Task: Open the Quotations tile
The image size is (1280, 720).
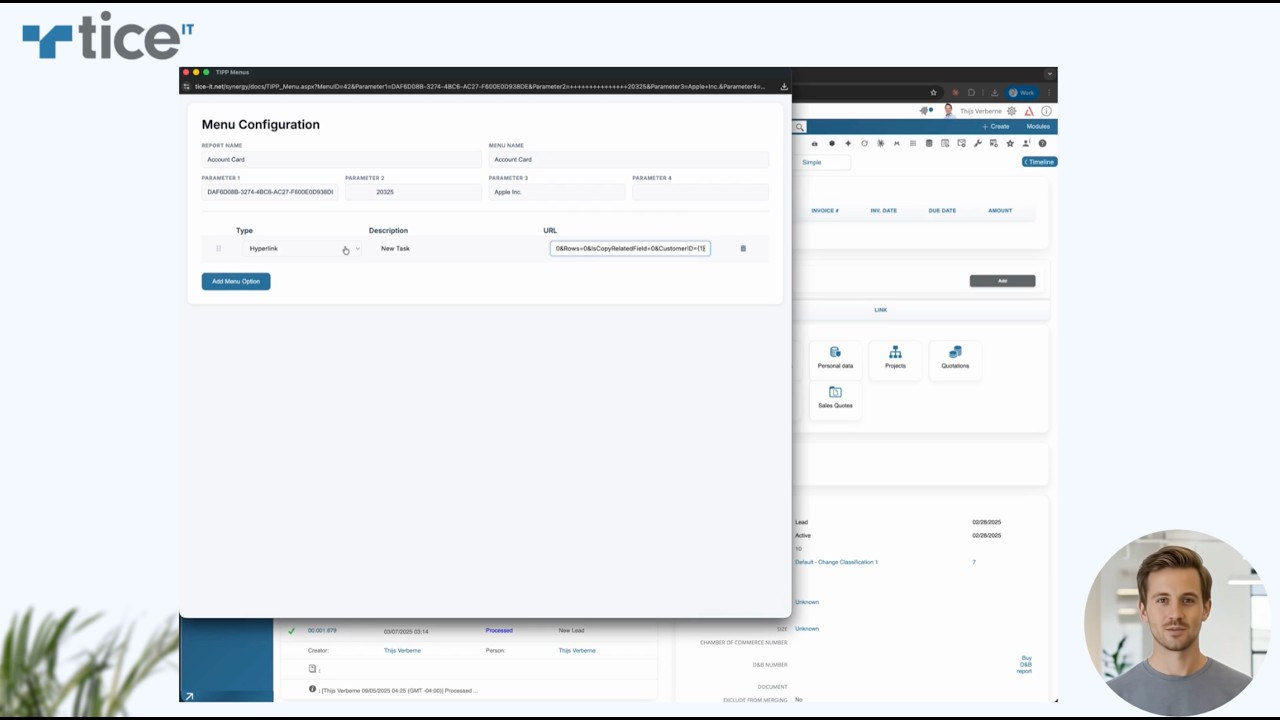Action: point(955,358)
